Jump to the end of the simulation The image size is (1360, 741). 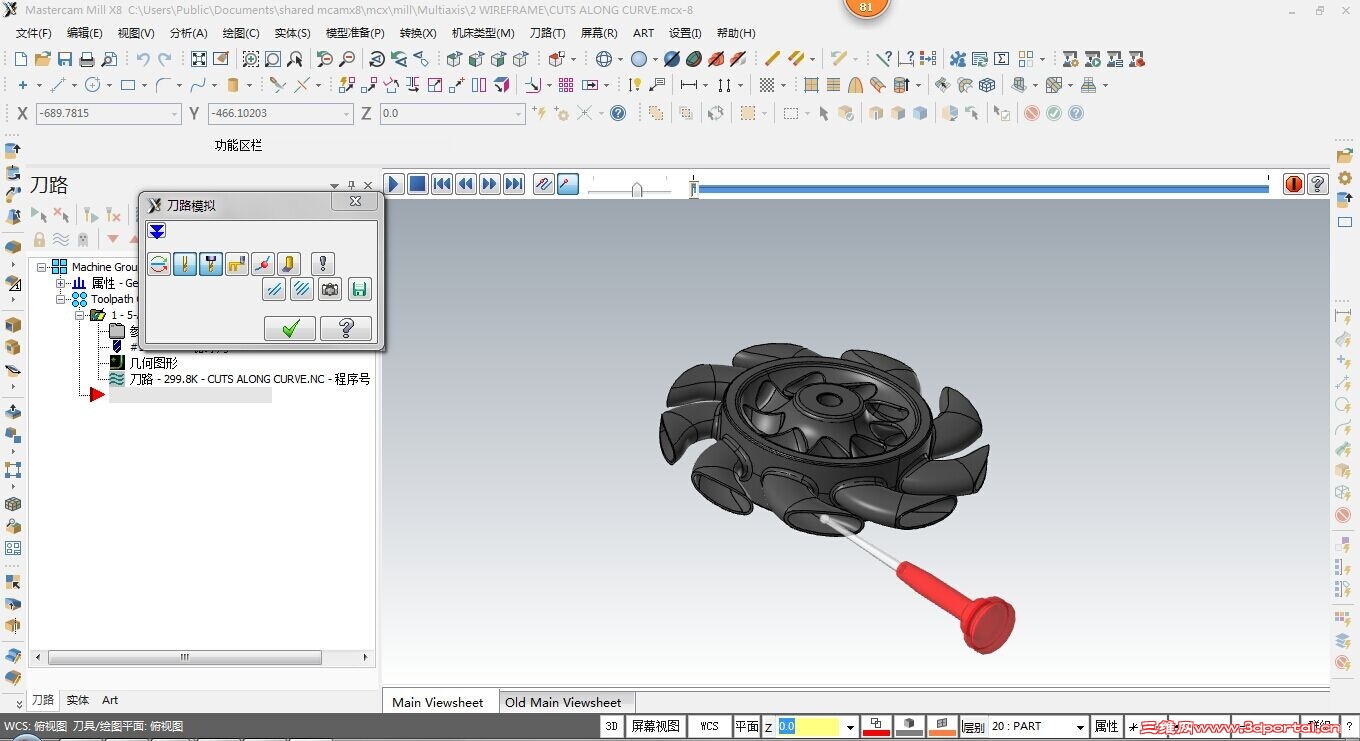[514, 184]
